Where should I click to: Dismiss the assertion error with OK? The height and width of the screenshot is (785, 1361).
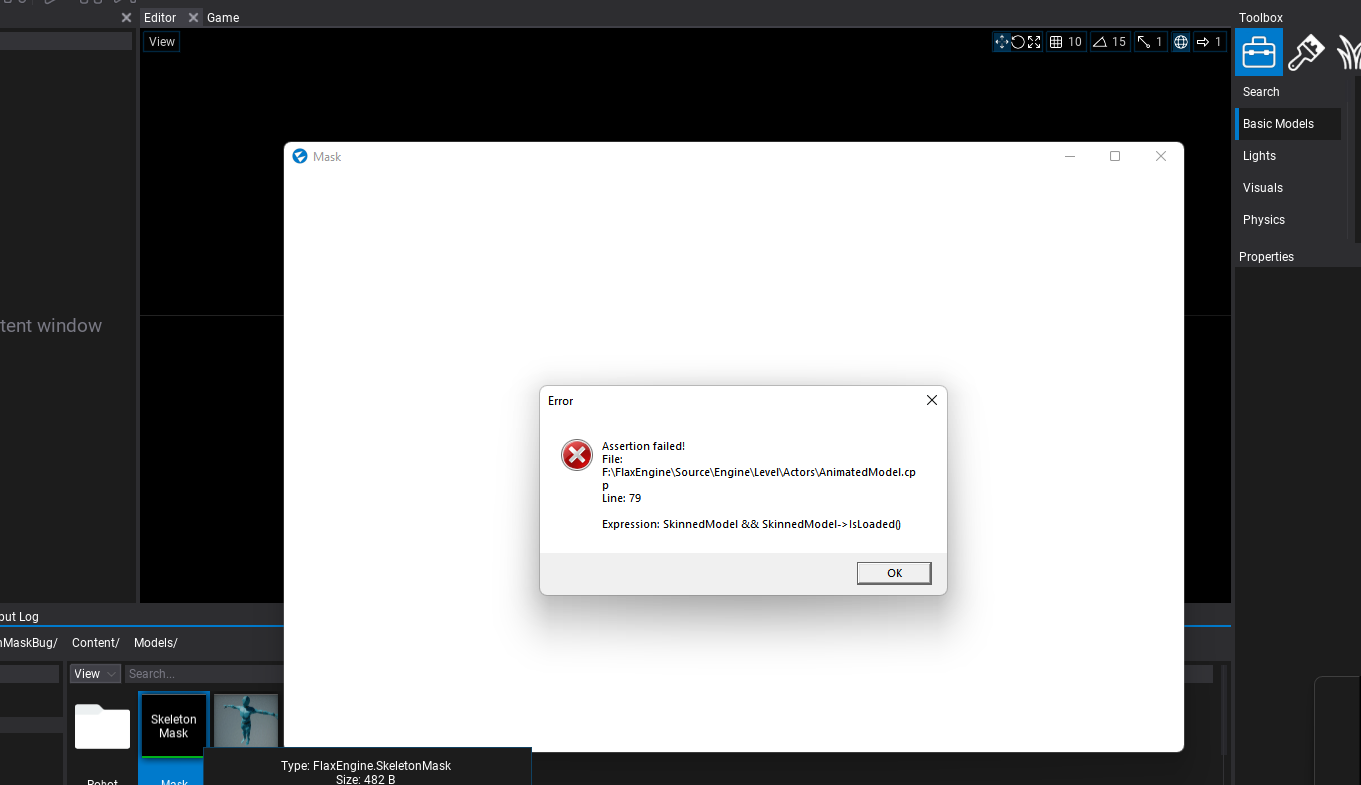point(893,572)
